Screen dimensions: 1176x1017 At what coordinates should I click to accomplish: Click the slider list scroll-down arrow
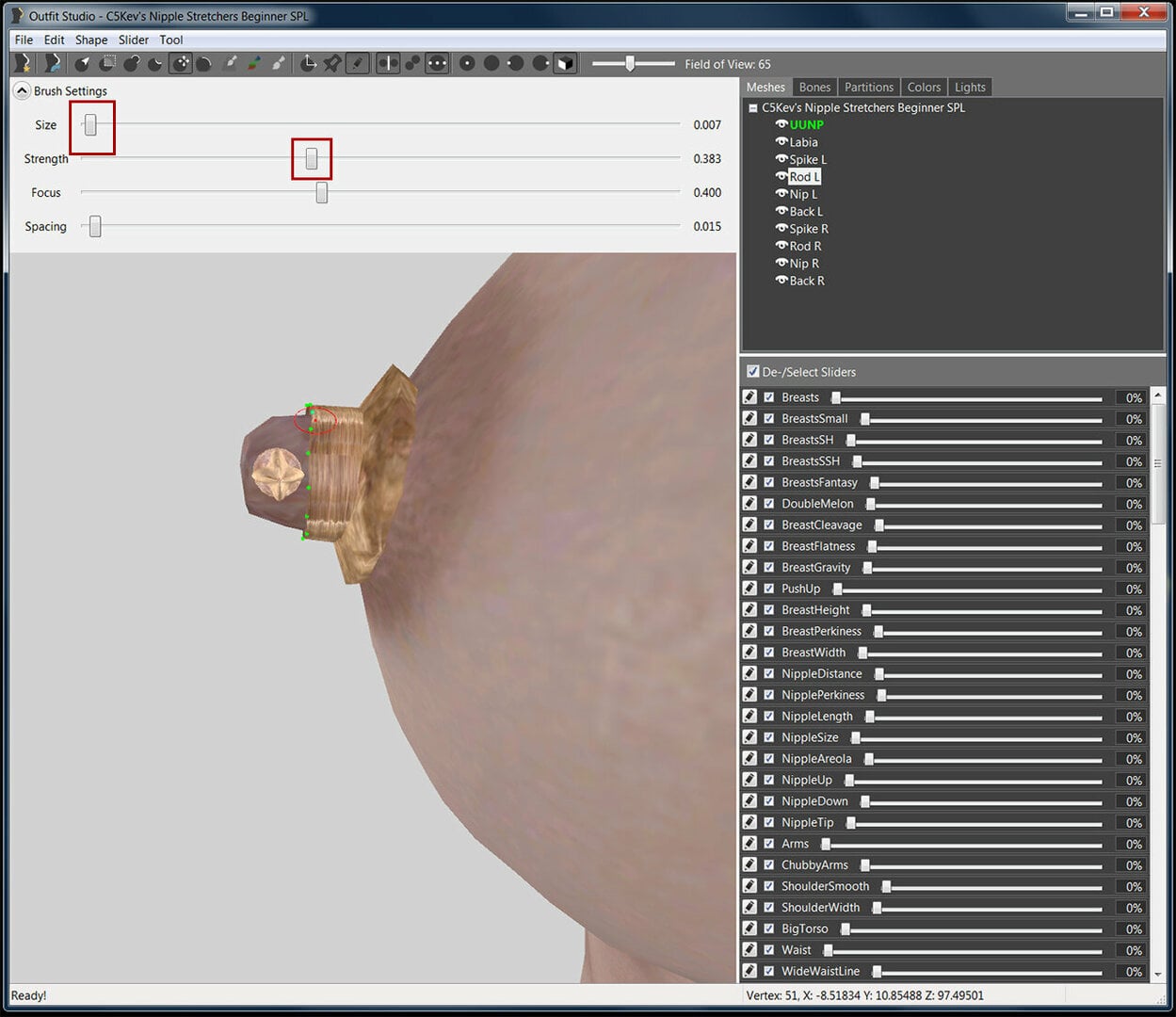1158,973
